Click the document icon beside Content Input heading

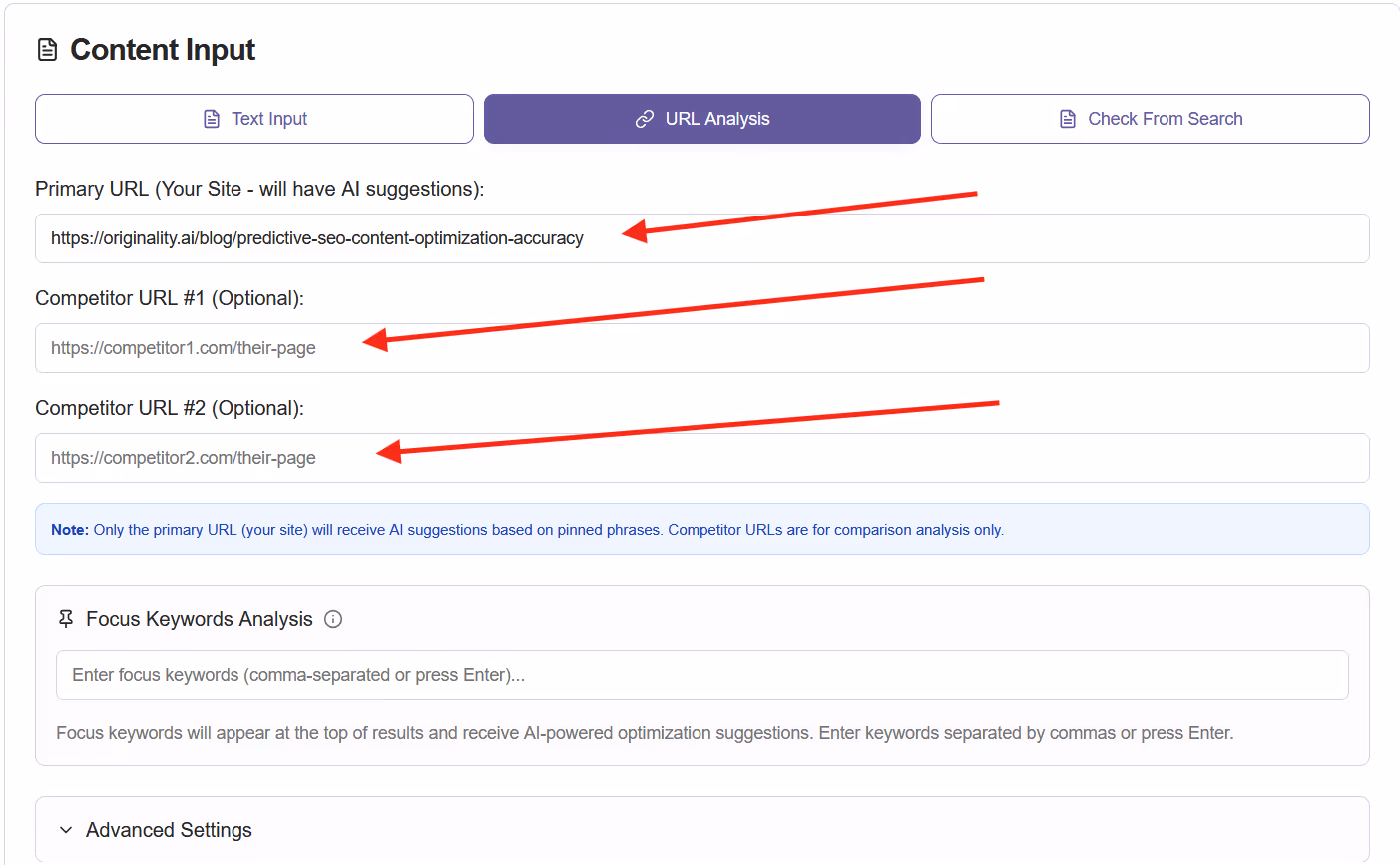[47, 48]
